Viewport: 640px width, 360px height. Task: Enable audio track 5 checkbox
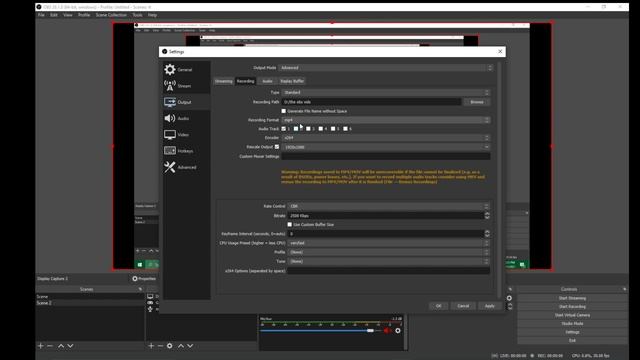[333, 129]
